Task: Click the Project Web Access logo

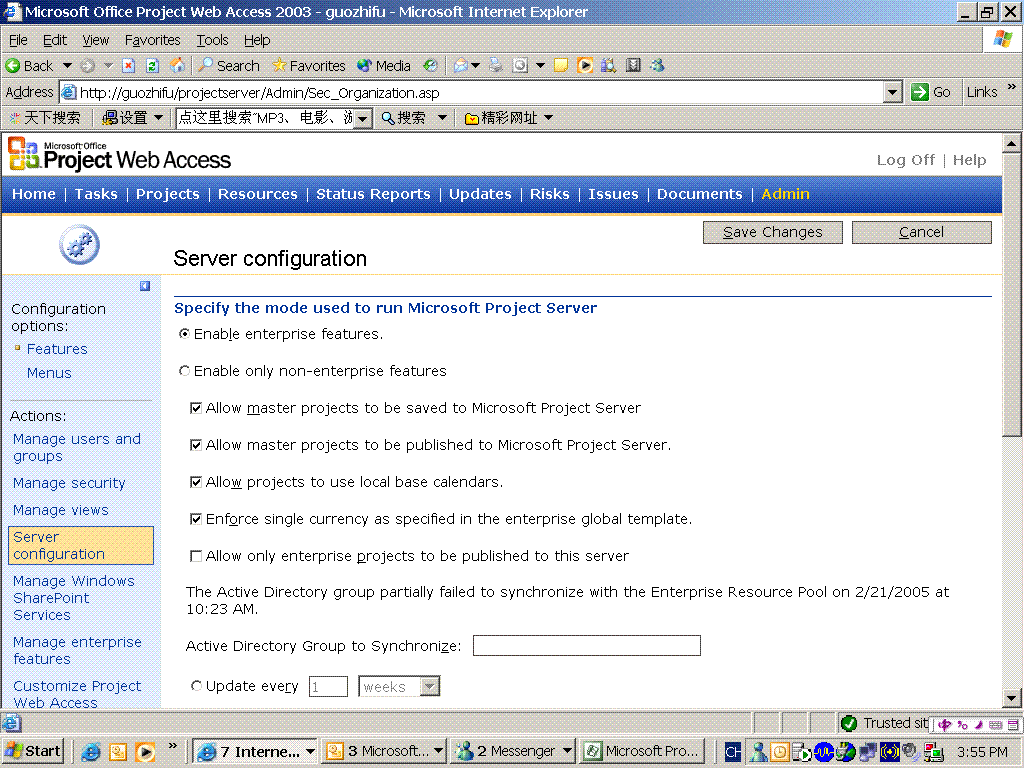Action: point(120,154)
